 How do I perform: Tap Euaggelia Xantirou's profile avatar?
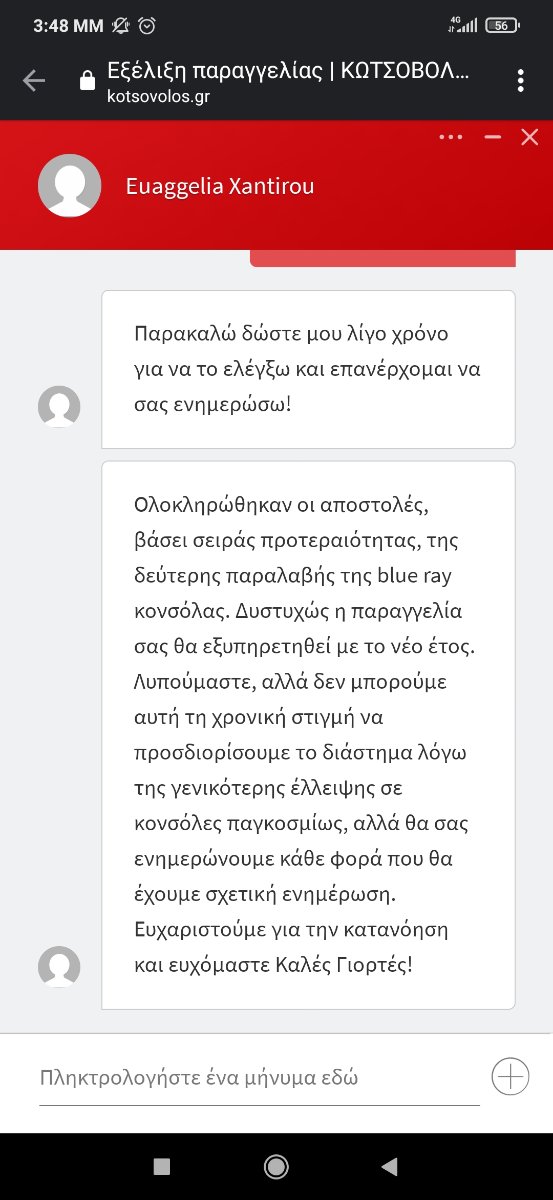click(x=69, y=186)
